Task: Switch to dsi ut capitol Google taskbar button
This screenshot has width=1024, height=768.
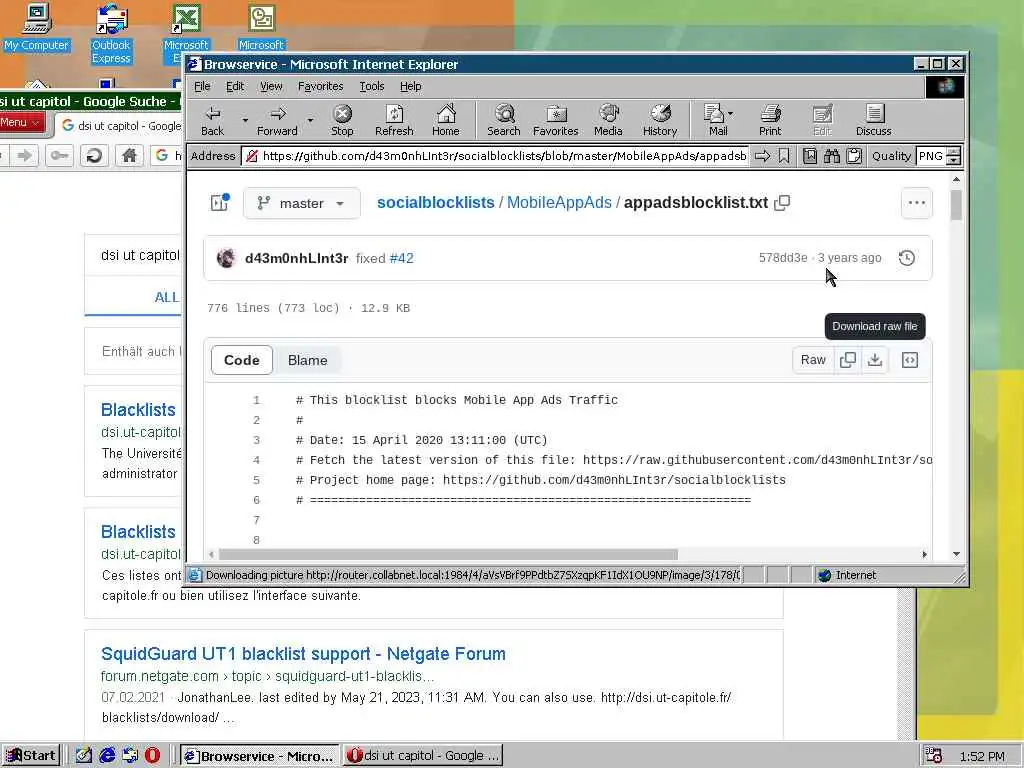Action: [423, 756]
